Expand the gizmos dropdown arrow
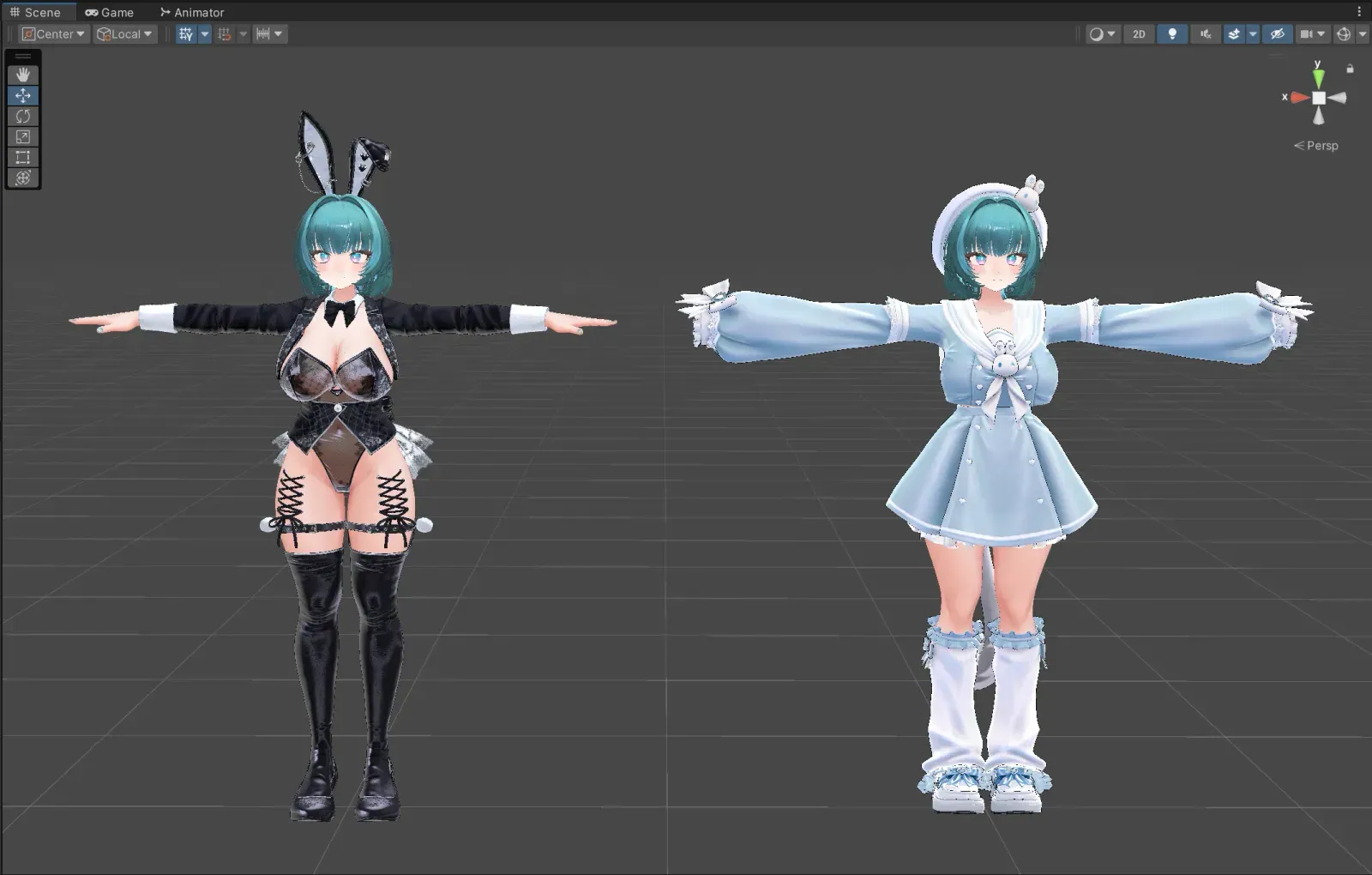1372x875 pixels. 1362,34
